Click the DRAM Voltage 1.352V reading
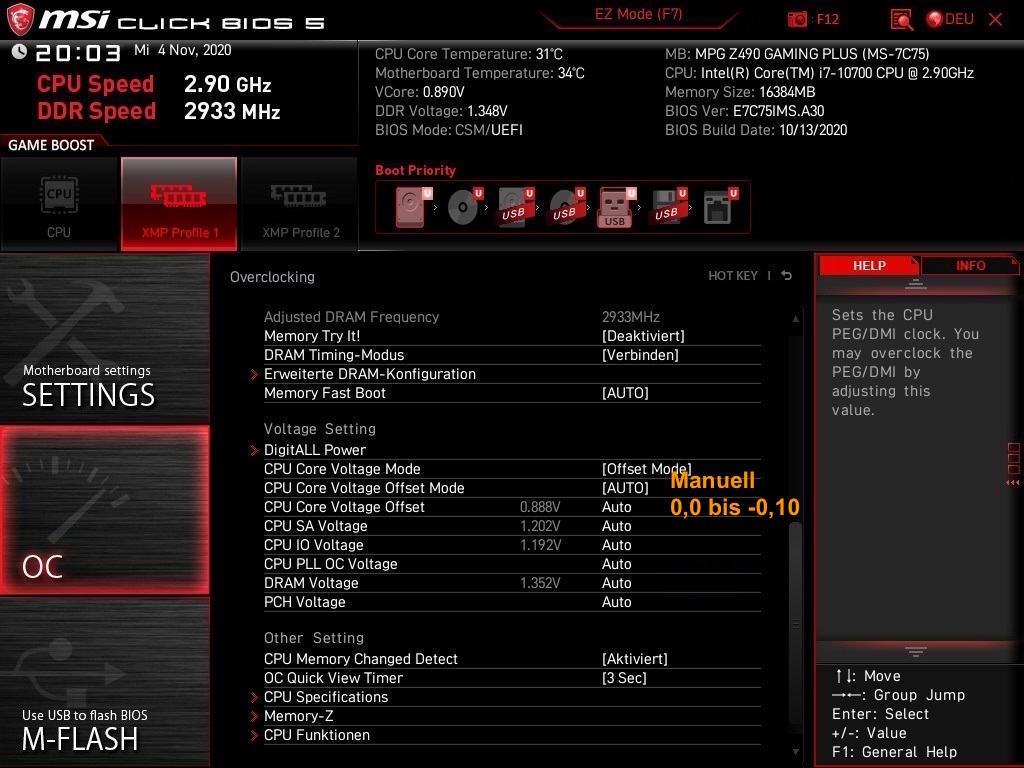1024x768 pixels. click(540, 583)
